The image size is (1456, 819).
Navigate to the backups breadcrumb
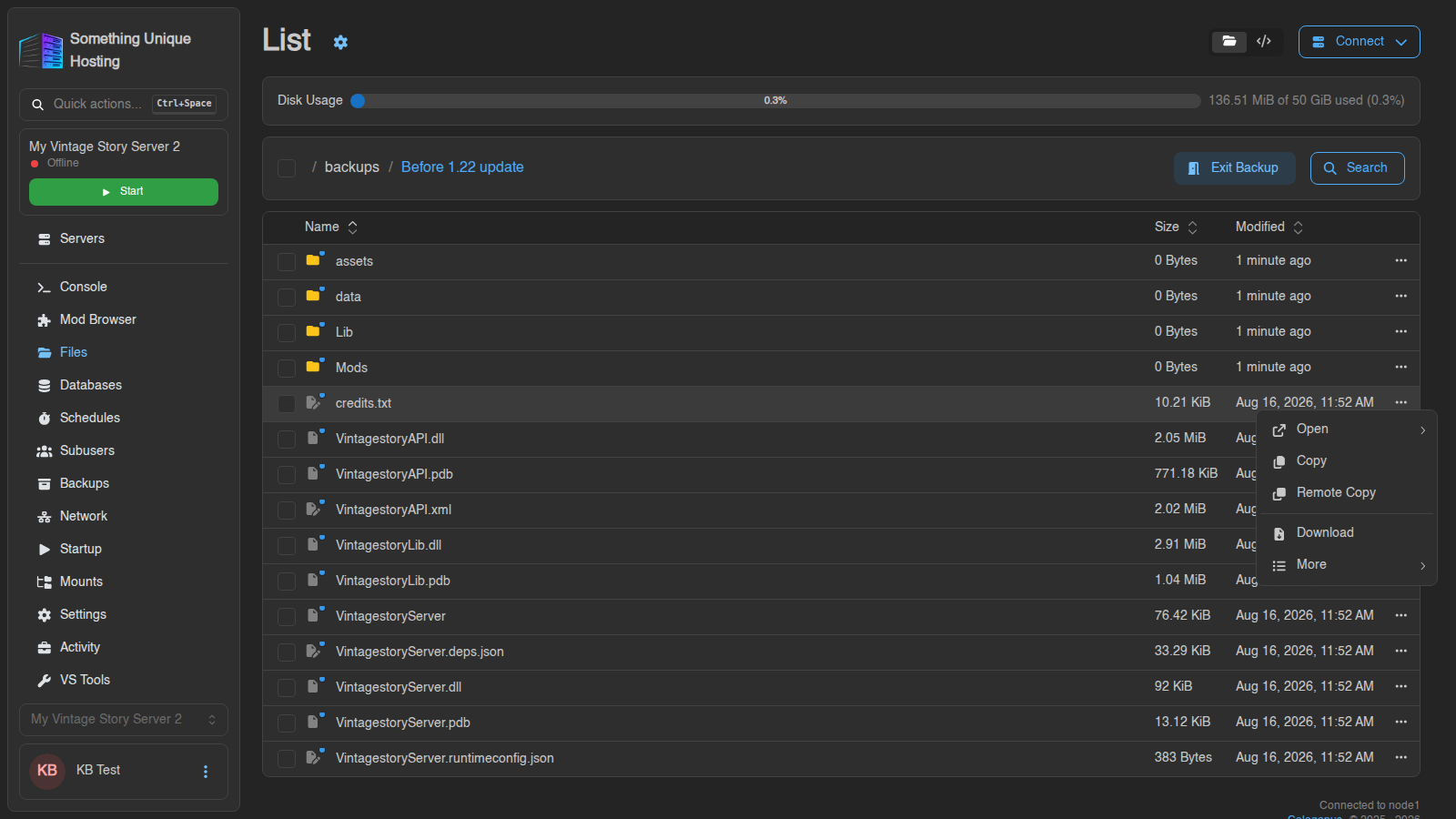coord(352,167)
